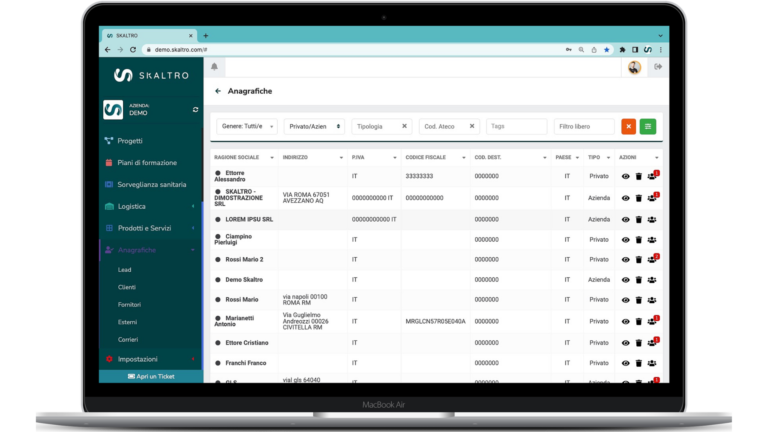Viewport: 768px width, 432px height.
Task: Open the Fornitori submenu item
Action: pos(129,305)
